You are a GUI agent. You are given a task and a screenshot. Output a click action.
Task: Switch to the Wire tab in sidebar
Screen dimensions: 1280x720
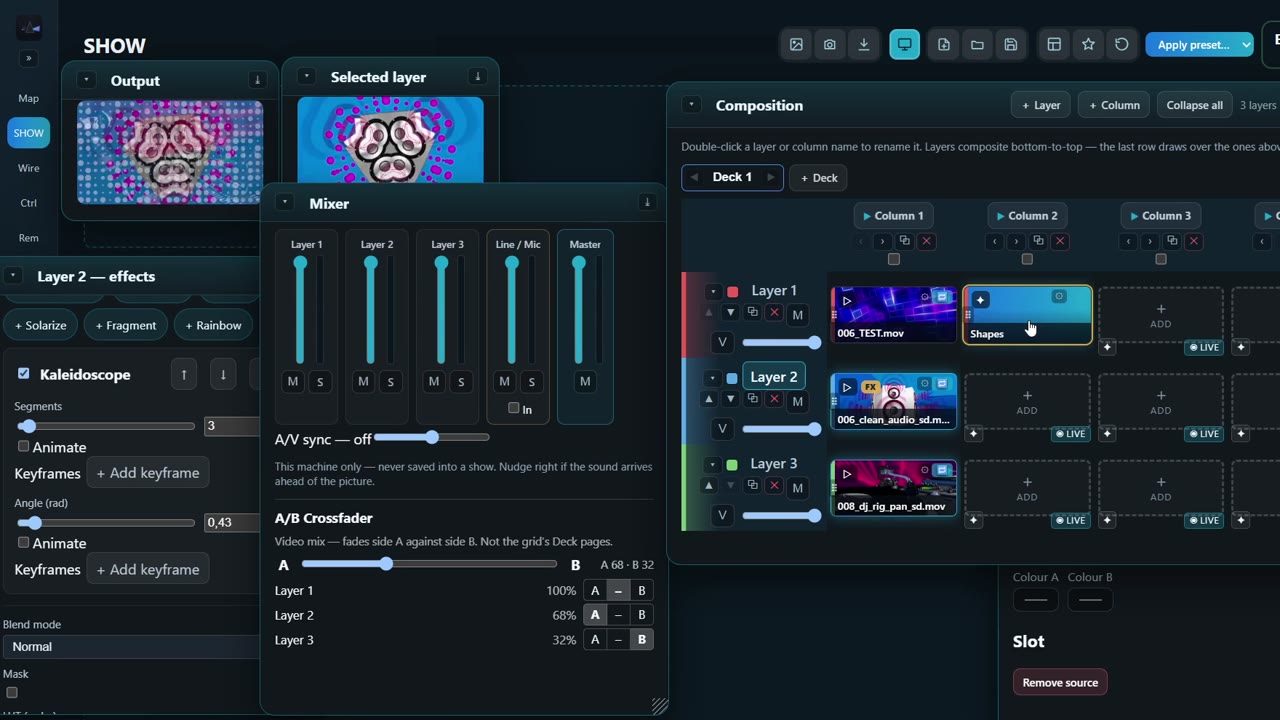tap(28, 168)
